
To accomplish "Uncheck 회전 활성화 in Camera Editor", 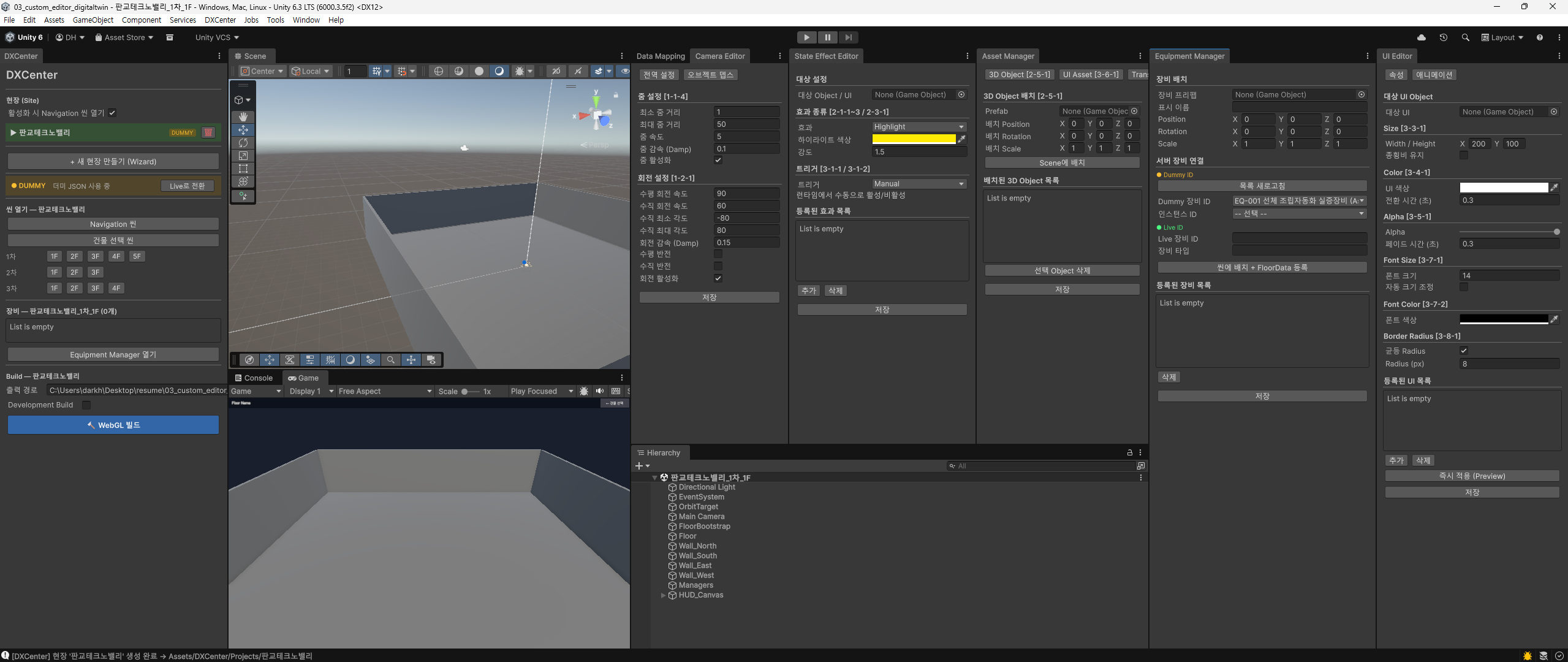I will click(x=718, y=278).
